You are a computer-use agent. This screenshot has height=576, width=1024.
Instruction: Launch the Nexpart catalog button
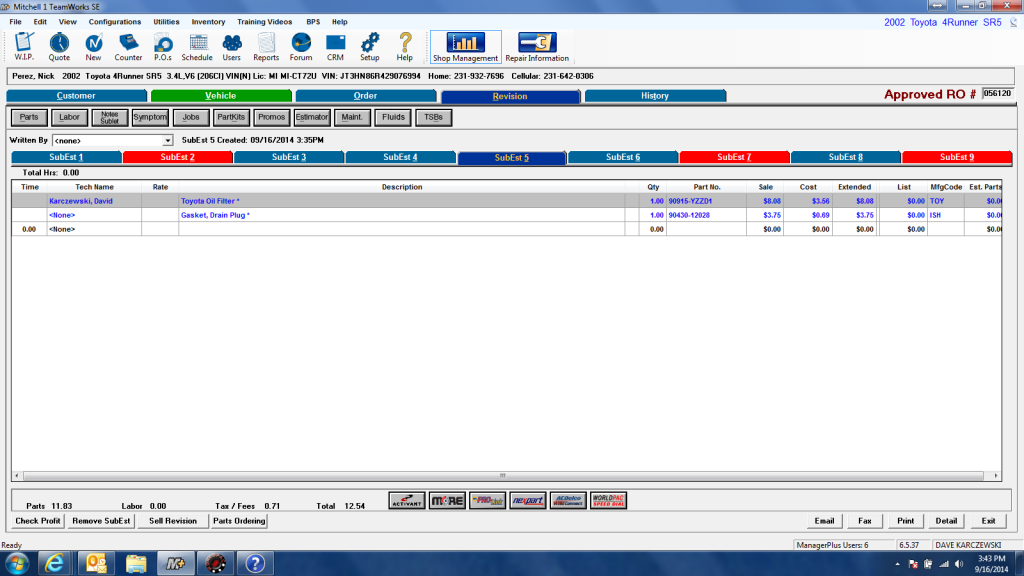click(x=528, y=501)
